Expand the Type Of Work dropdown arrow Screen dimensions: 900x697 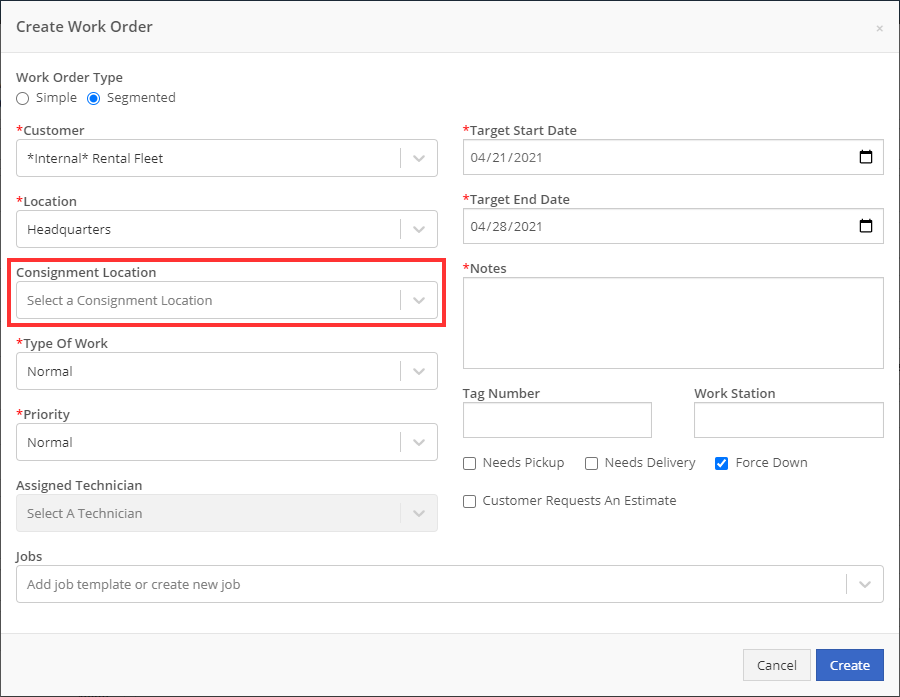(x=419, y=371)
